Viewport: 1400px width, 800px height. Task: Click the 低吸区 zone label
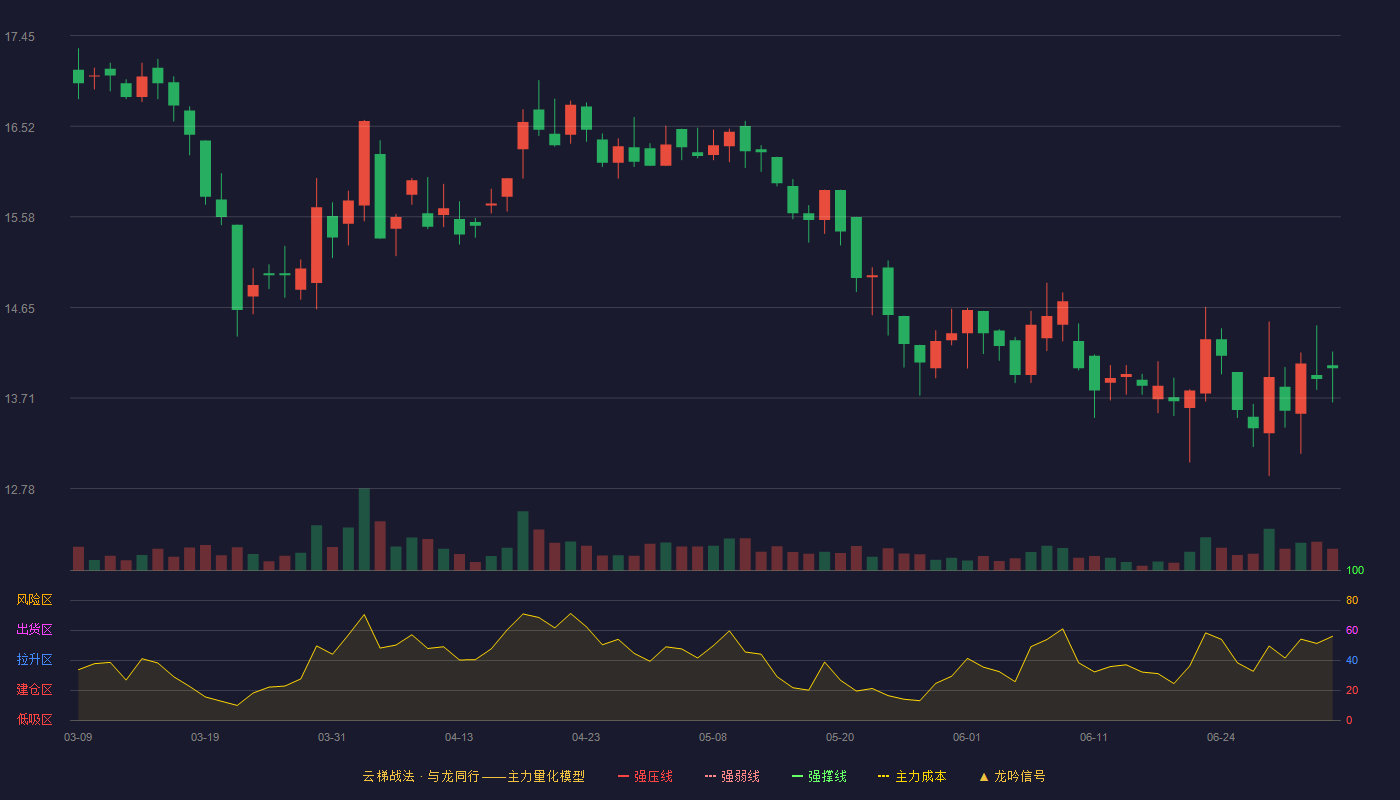click(x=34, y=720)
